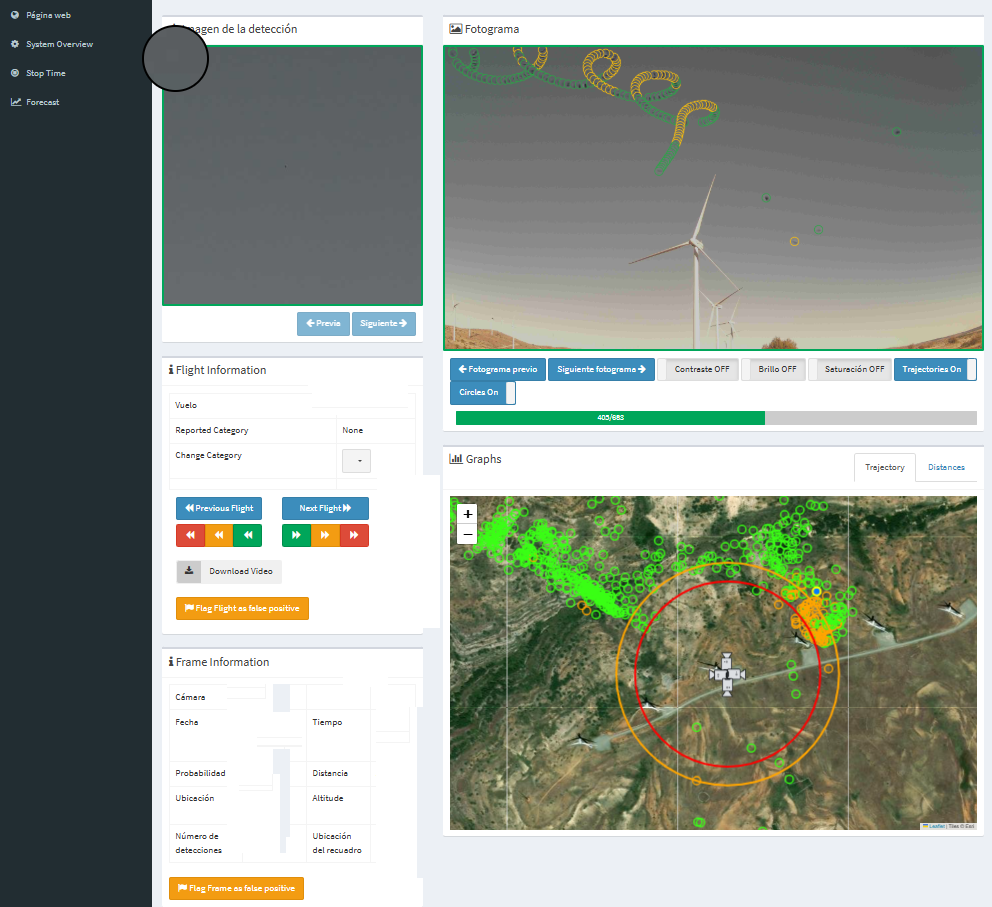Open the Change Category dropdown
Viewport: 992px width, 907px height.
(x=357, y=461)
